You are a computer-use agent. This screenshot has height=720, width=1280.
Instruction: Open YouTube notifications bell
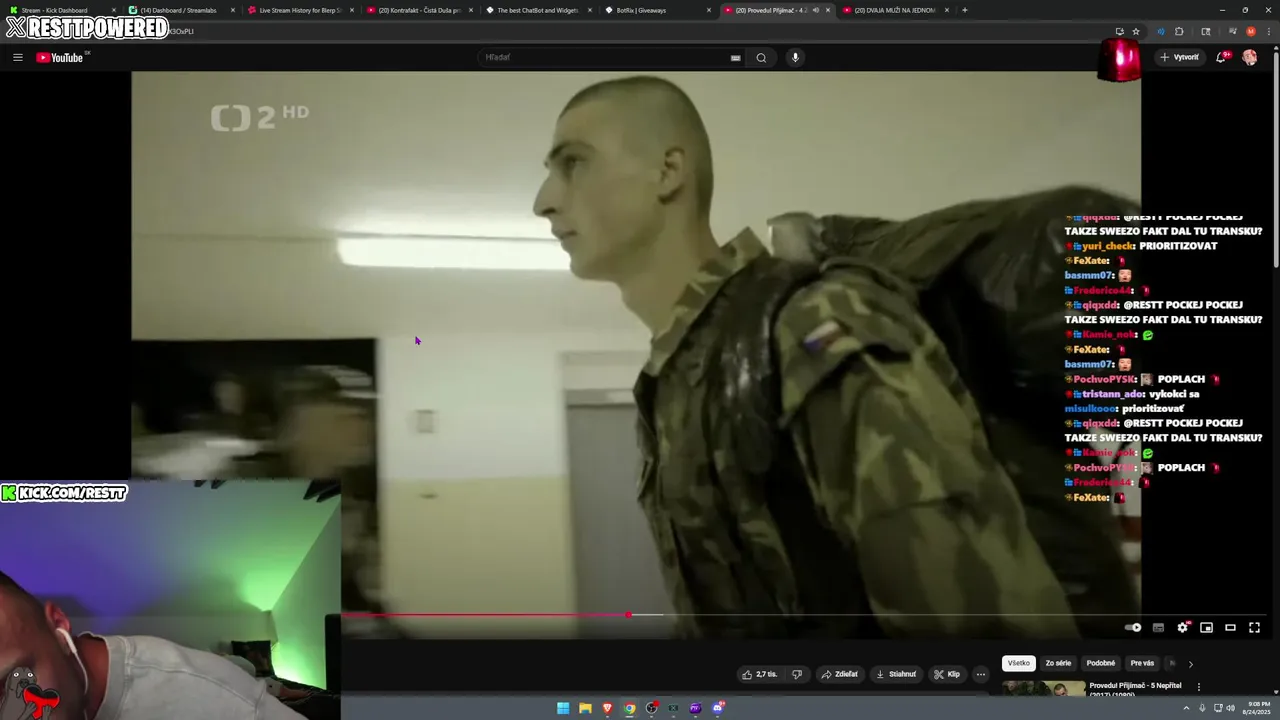coord(1221,57)
